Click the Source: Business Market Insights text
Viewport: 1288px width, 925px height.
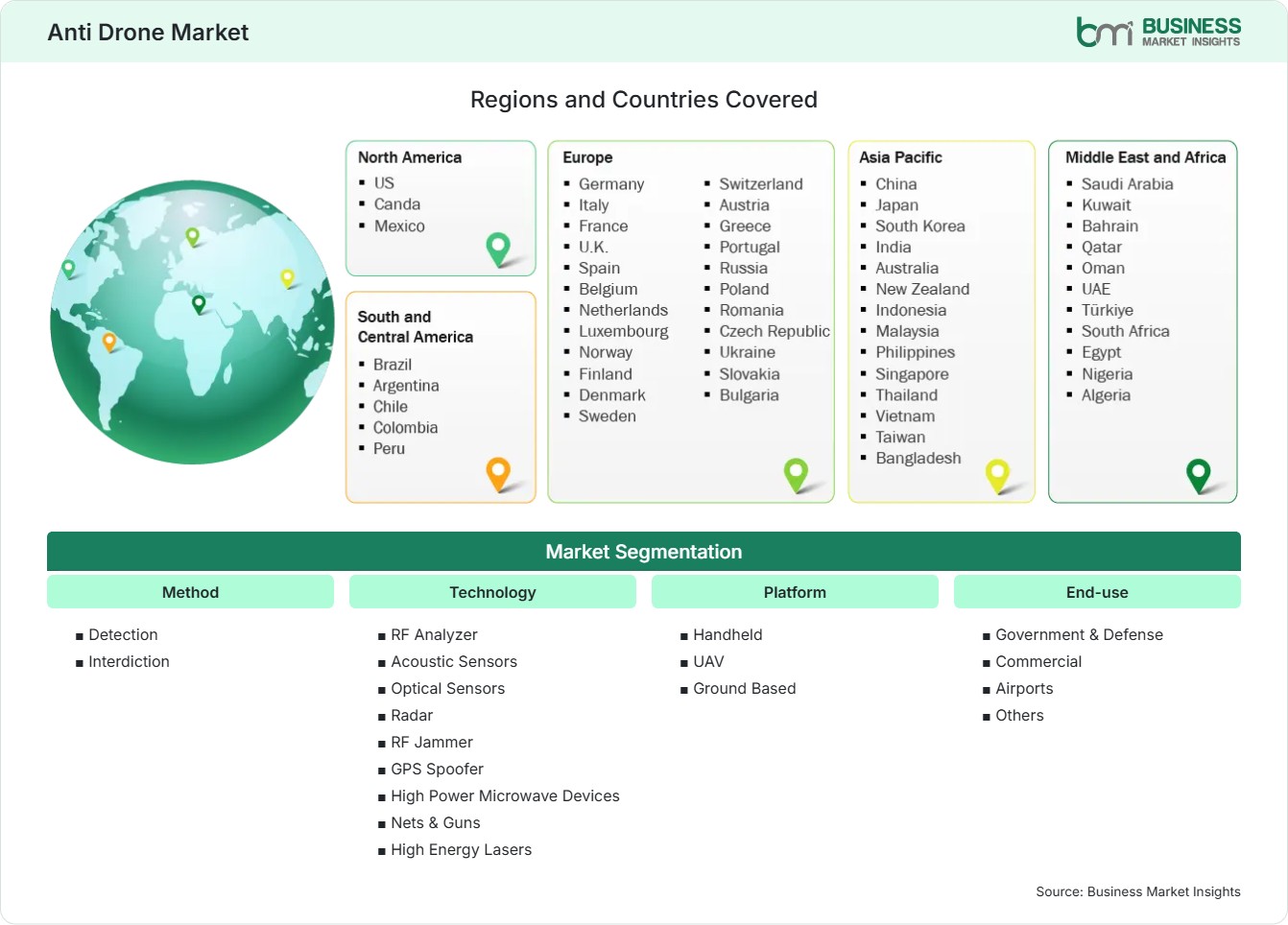click(x=1138, y=891)
